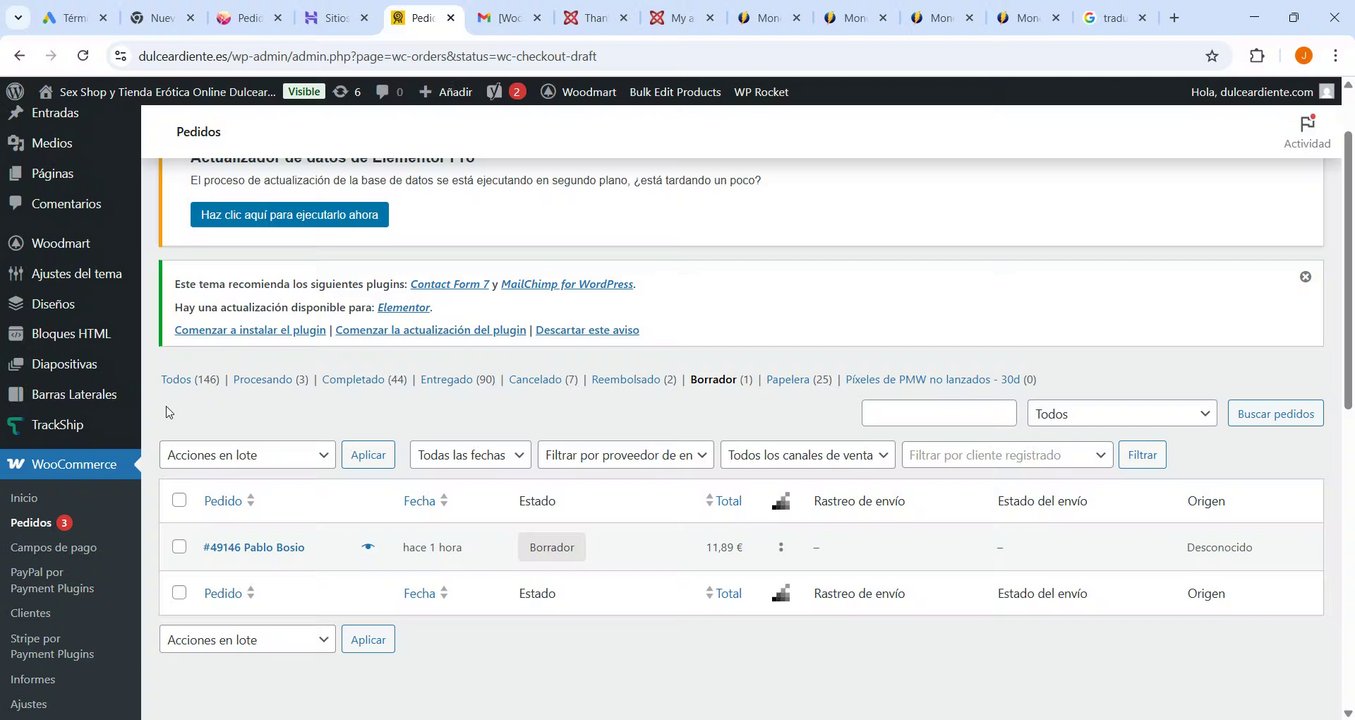Switch to the Gmail browser tab
This screenshot has height=720, width=1355.
point(511,18)
